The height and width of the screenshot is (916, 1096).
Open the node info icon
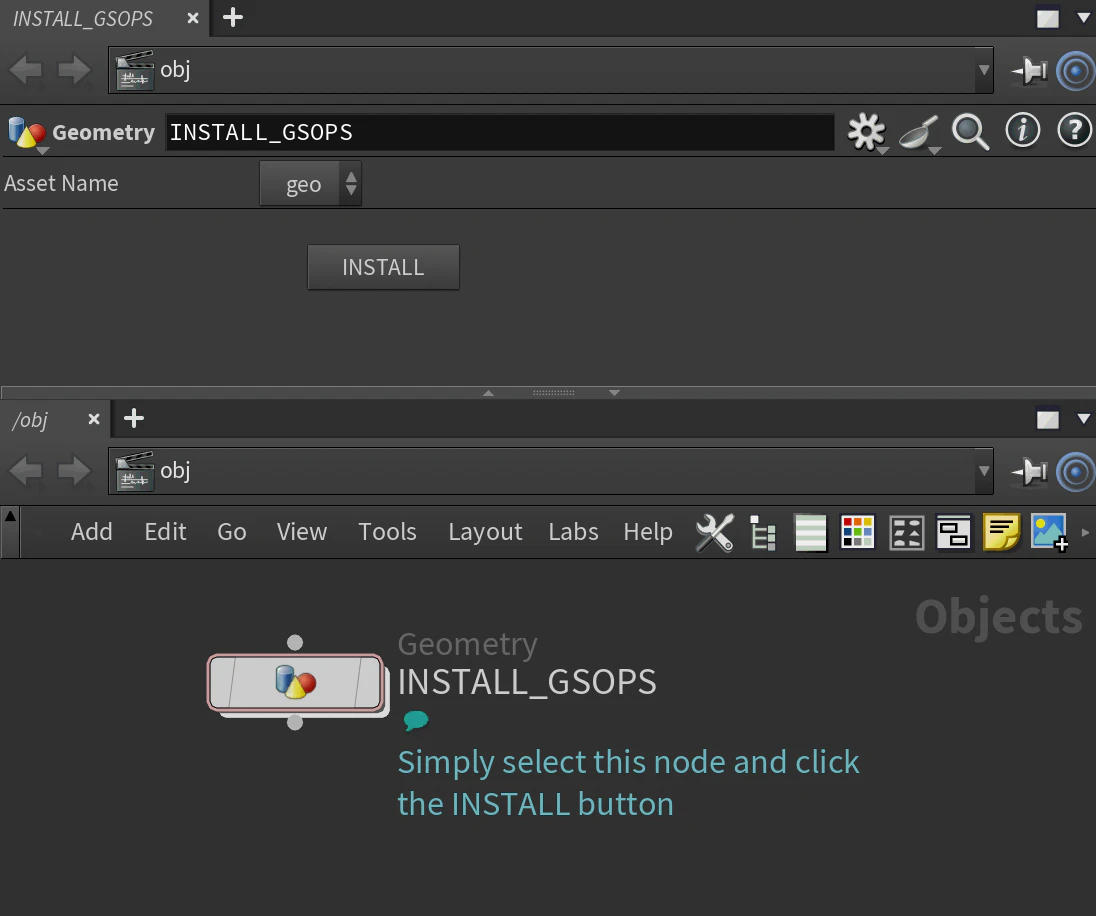coord(1023,131)
